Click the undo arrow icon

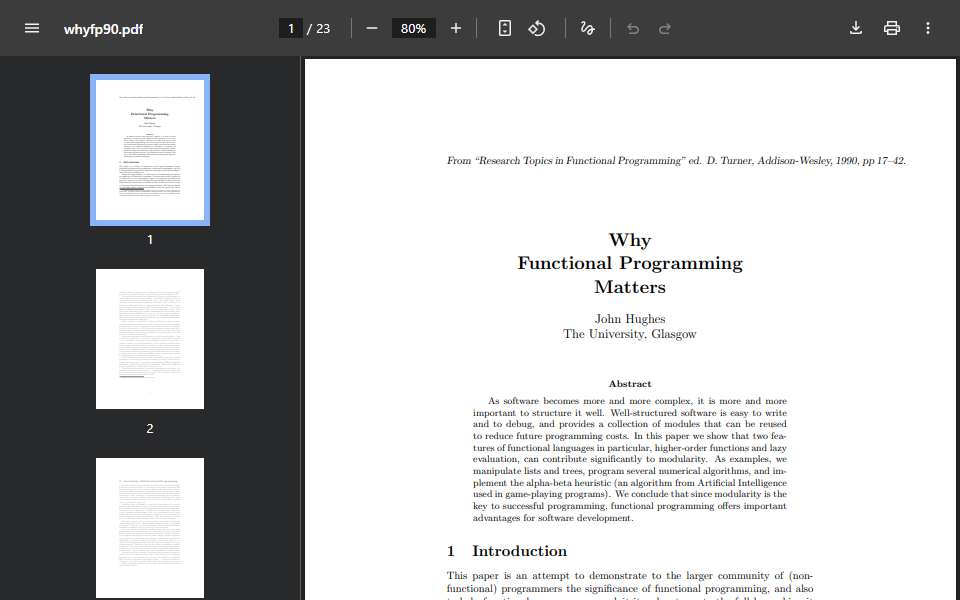633,29
